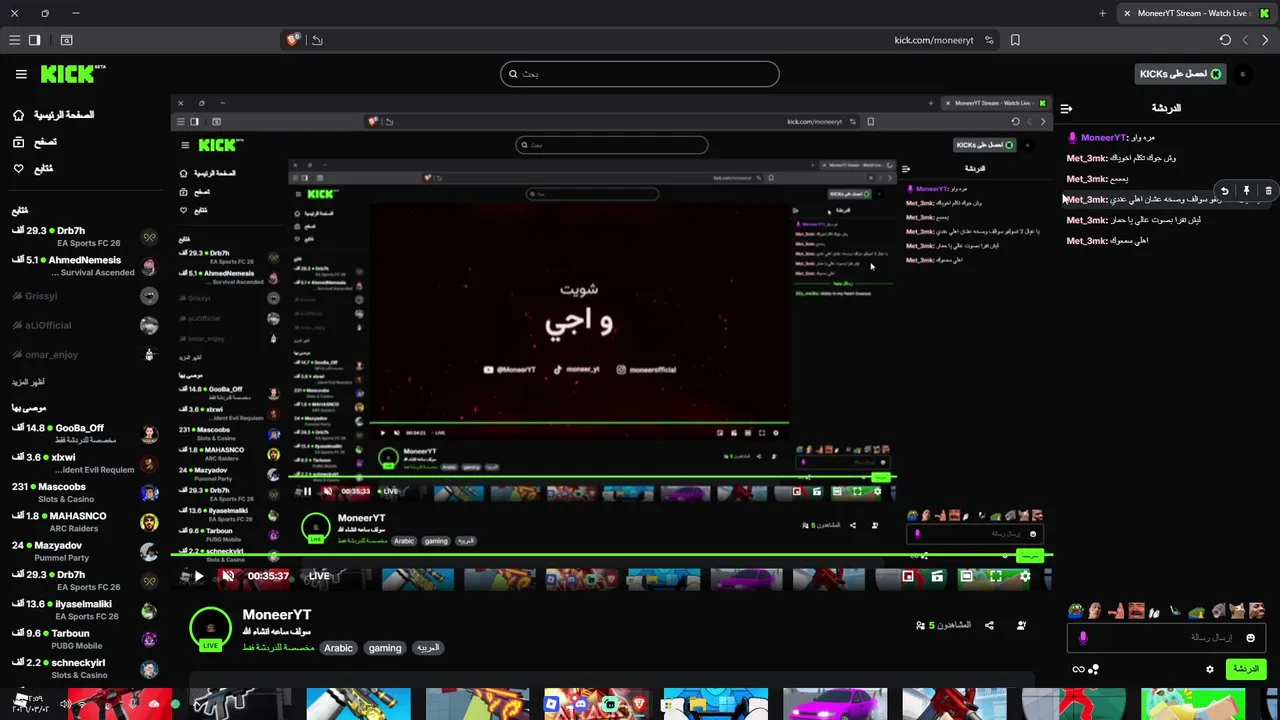Pin the hovered chat message
Image resolution: width=1280 pixels, height=720 pixels.
[x=1246, y=190]
